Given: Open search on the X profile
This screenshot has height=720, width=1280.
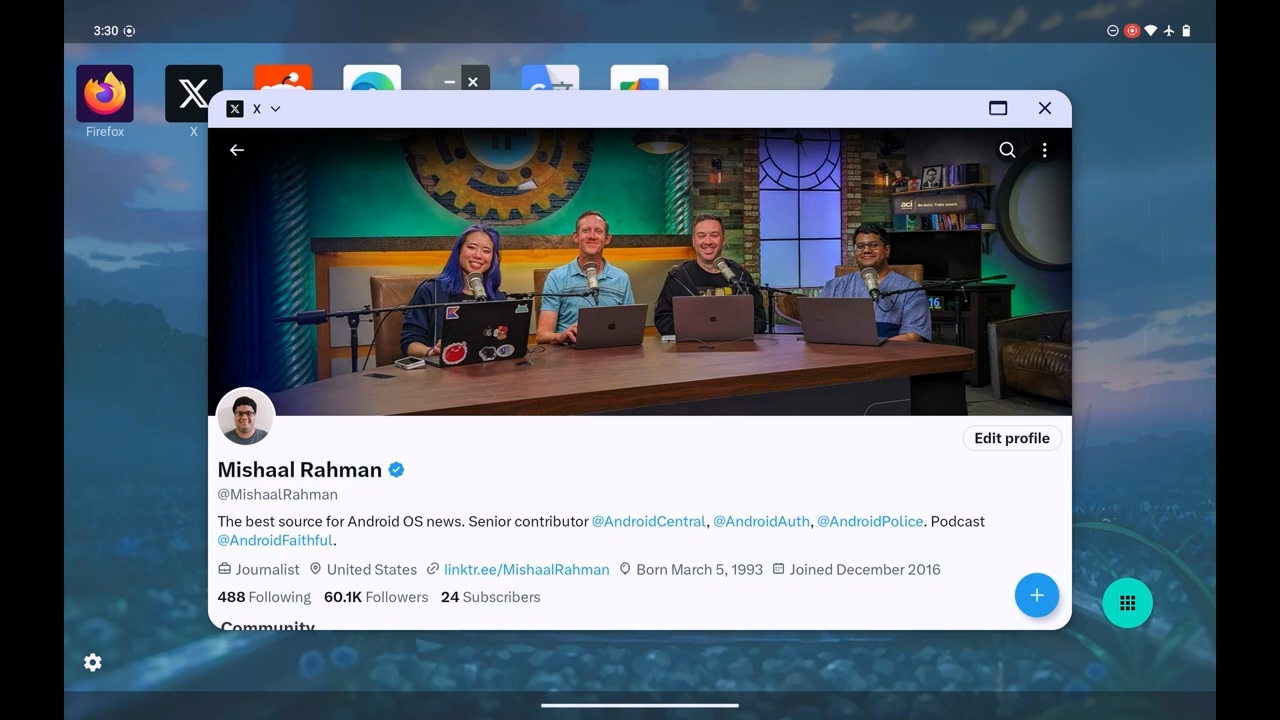Looking at the screenshot, I should click(x=1007, y=150).
